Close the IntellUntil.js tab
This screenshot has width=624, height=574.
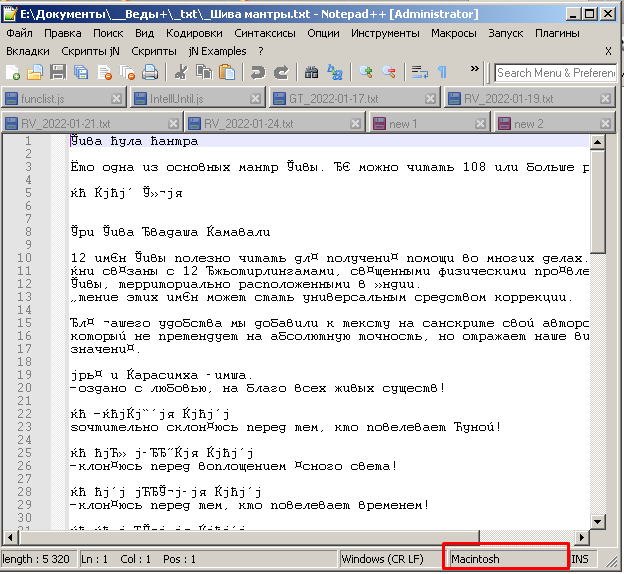pyautogui.click(x=255, y=98)
